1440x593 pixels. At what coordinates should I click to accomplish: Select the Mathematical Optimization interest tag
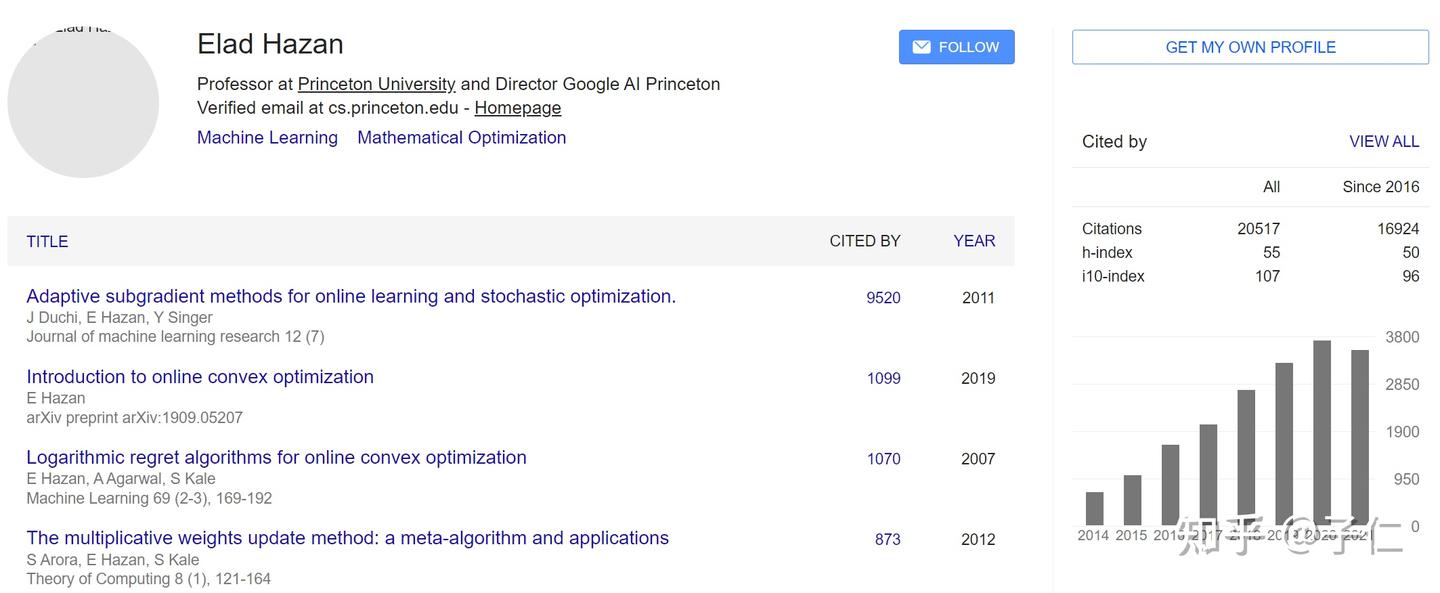coord(461,138)
